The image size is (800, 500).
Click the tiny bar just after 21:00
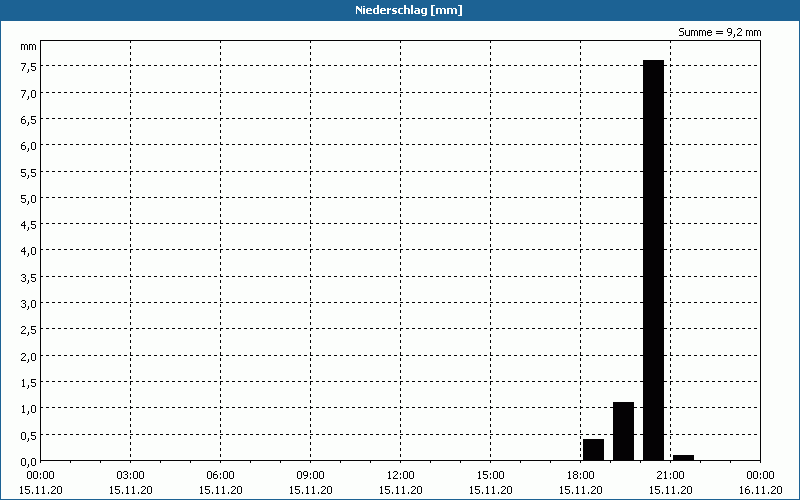pyautogui.click(x=683, y=458)
